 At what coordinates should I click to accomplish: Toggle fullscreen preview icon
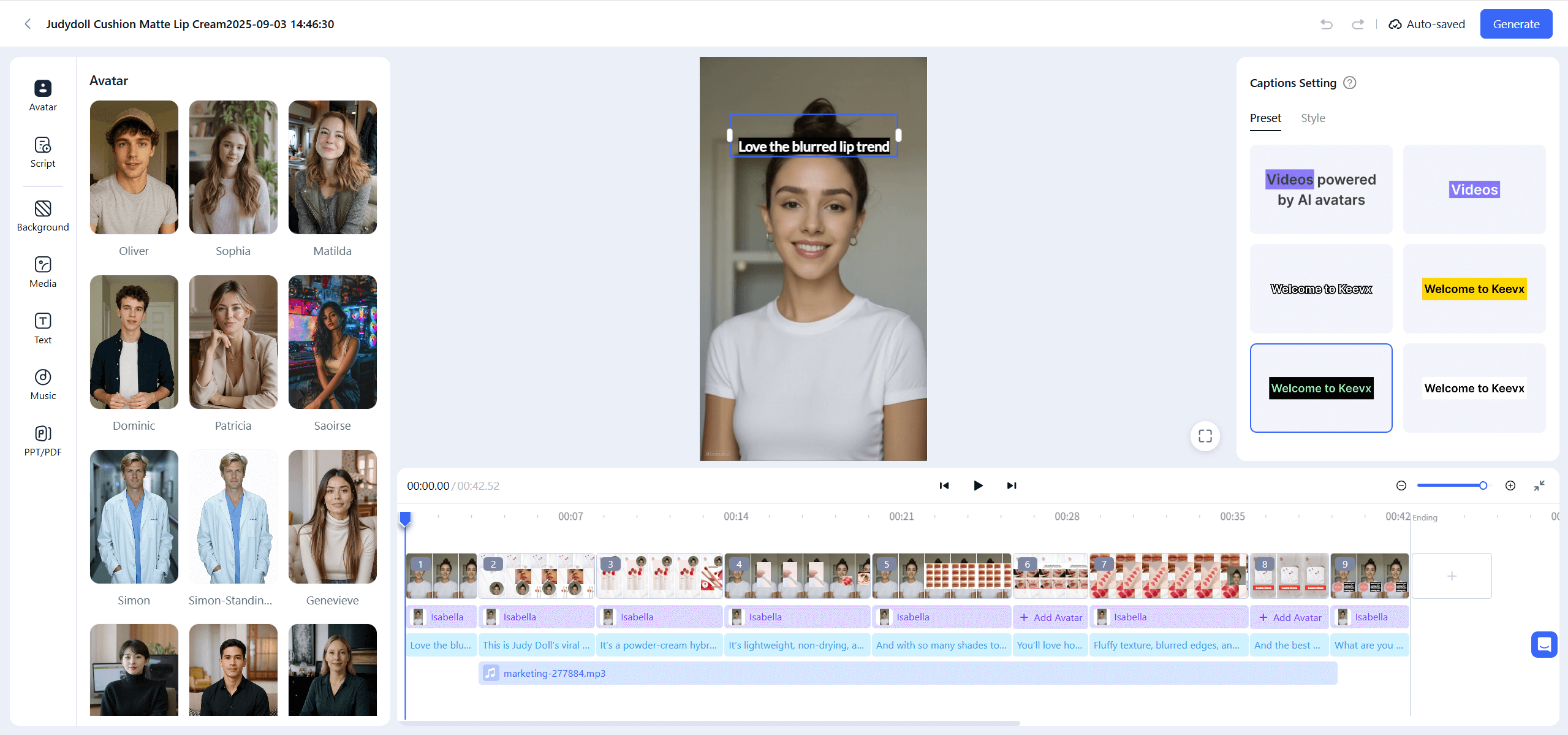1205,436
